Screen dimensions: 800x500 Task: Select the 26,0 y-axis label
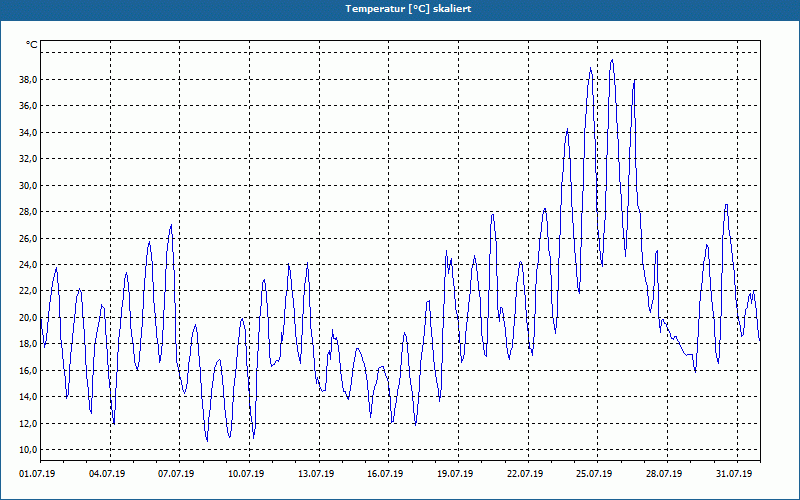point(28,238)
